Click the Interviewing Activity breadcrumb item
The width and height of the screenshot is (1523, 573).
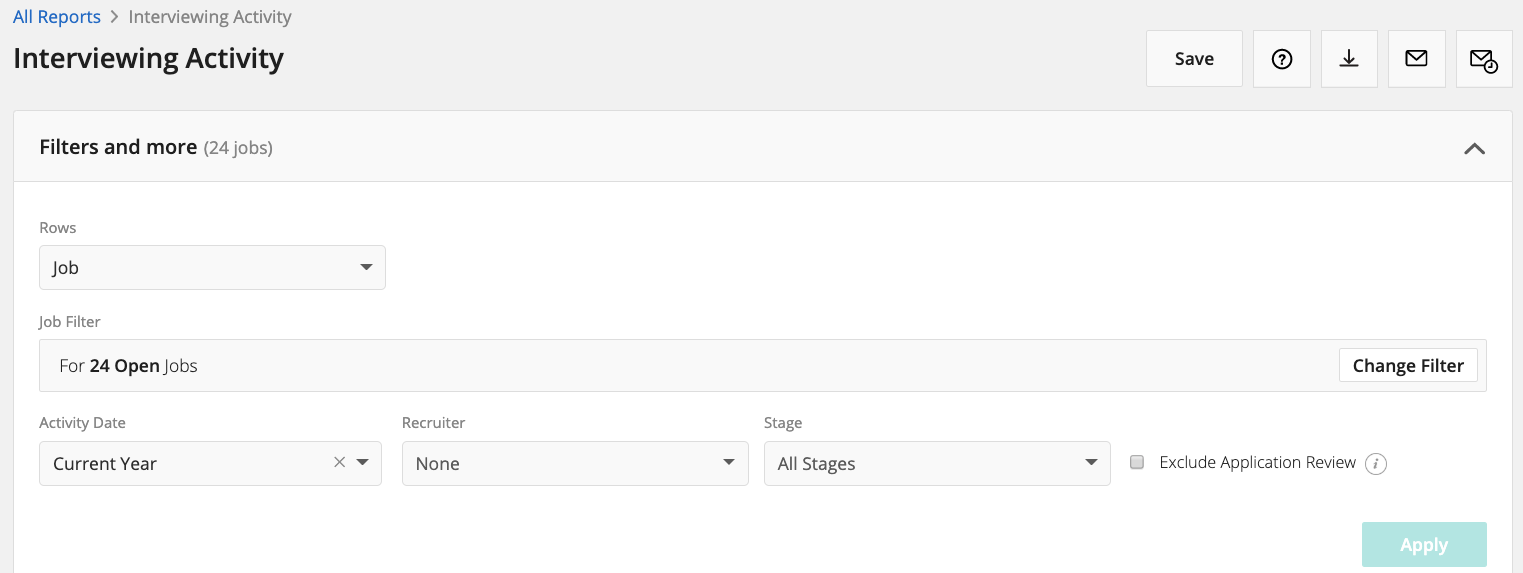click(210, 17)
